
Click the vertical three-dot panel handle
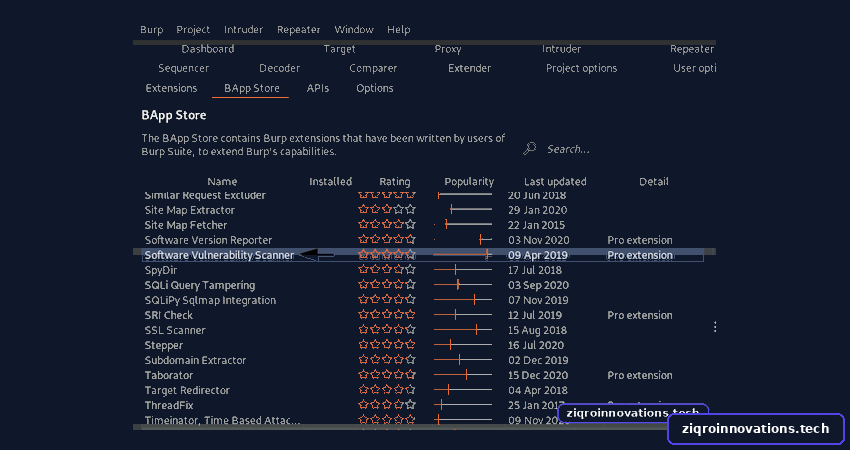(x=715, y=327)
